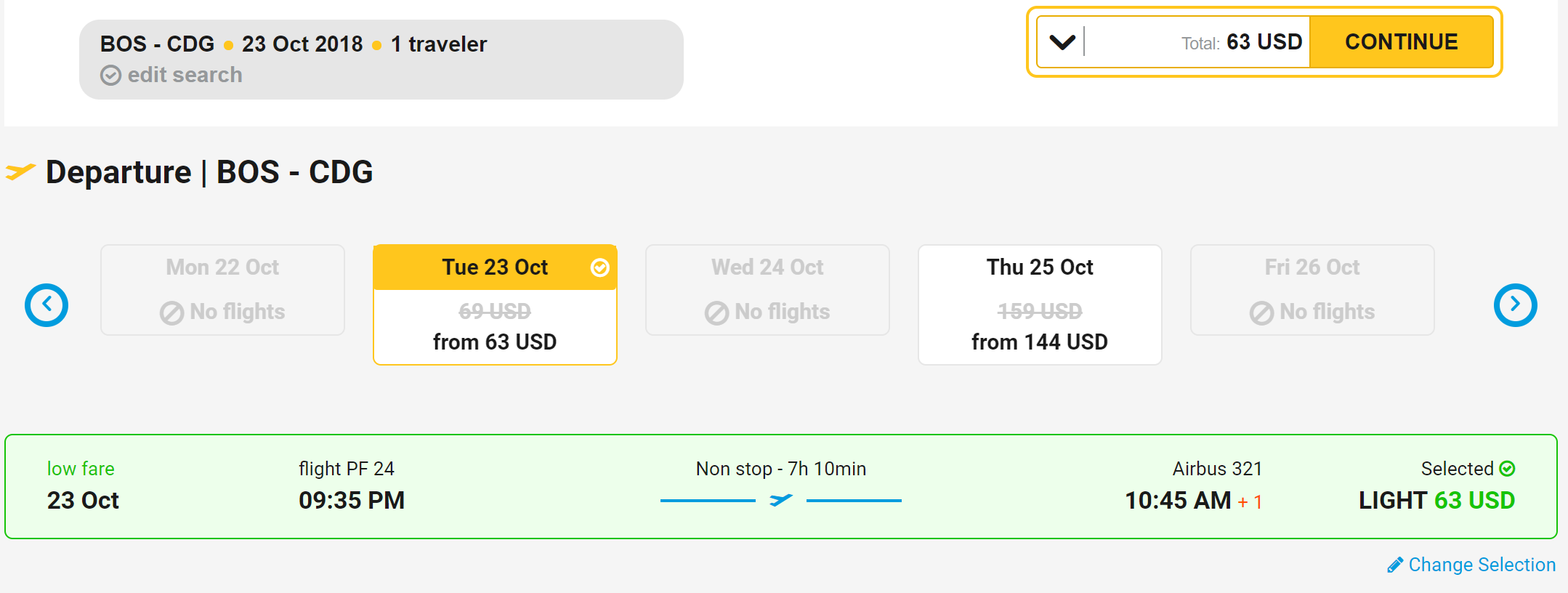The width and height of the screenshot is (1568, 593).
Task: Choose the Mon 22 Oct date card
Action: [222, 290]
